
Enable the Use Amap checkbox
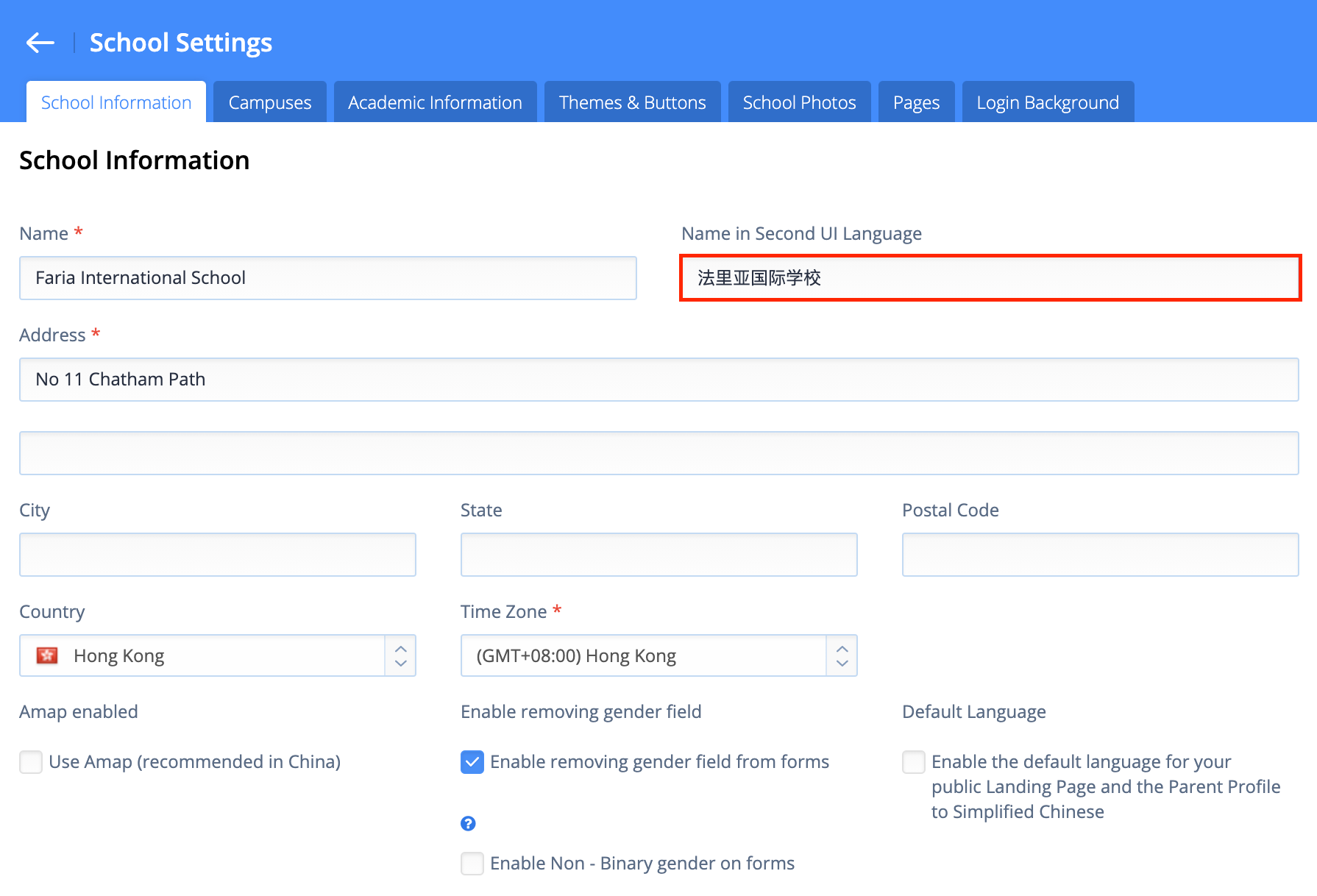point(31,762)
